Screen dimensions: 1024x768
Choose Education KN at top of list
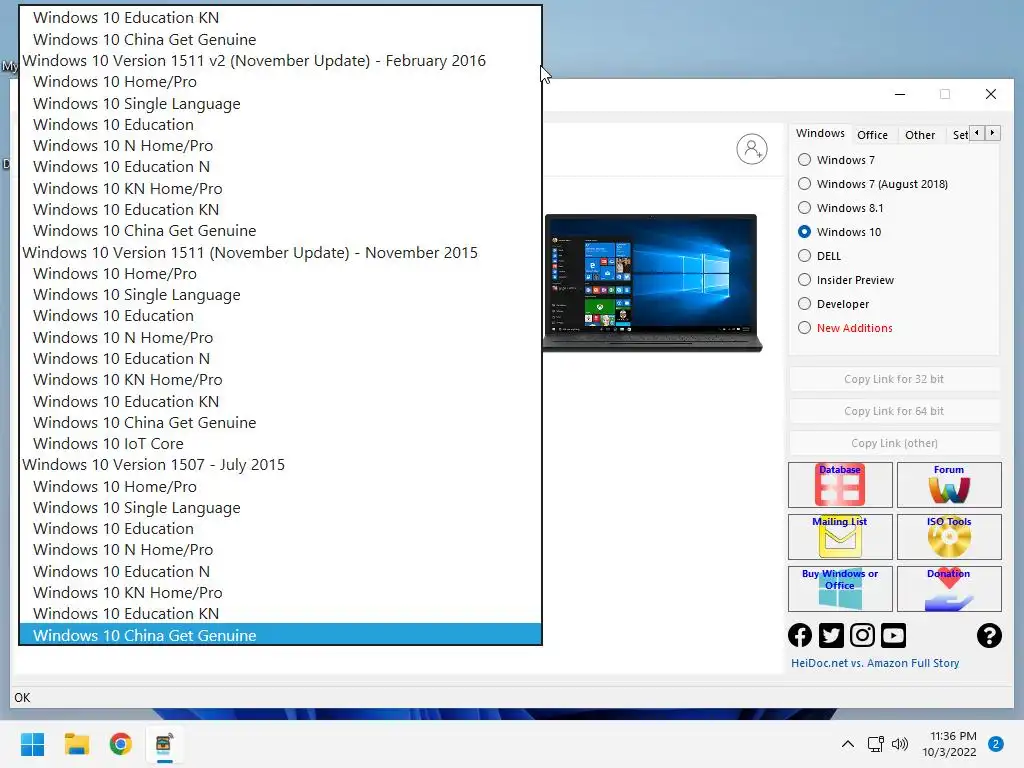[x=281, y=18]
